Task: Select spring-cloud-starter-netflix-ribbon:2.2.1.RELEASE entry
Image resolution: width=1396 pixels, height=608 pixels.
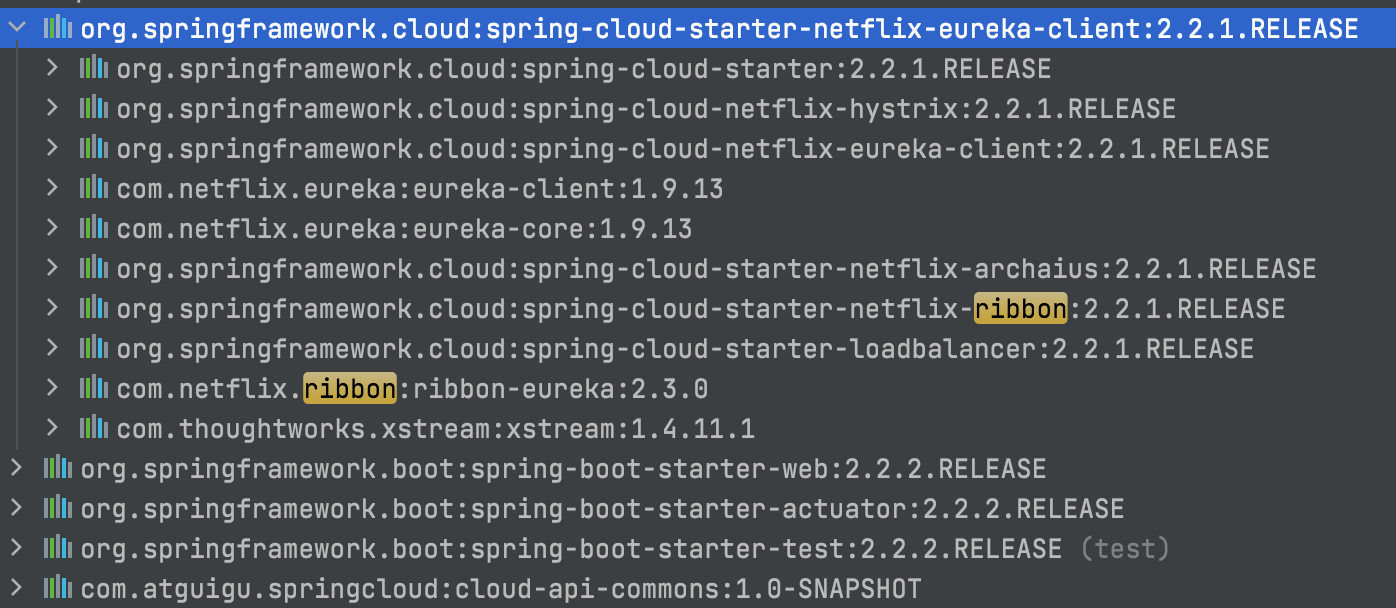Action: click(701, 308)
